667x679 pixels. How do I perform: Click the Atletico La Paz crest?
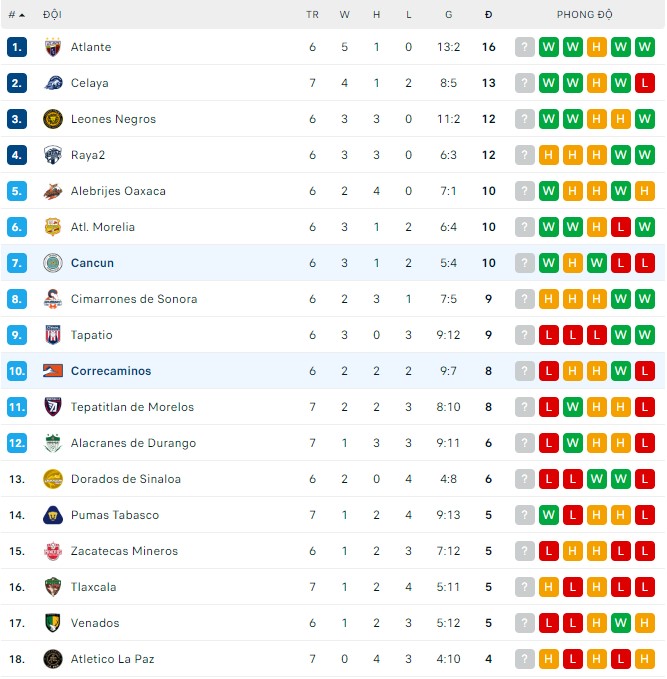(53, 659)
